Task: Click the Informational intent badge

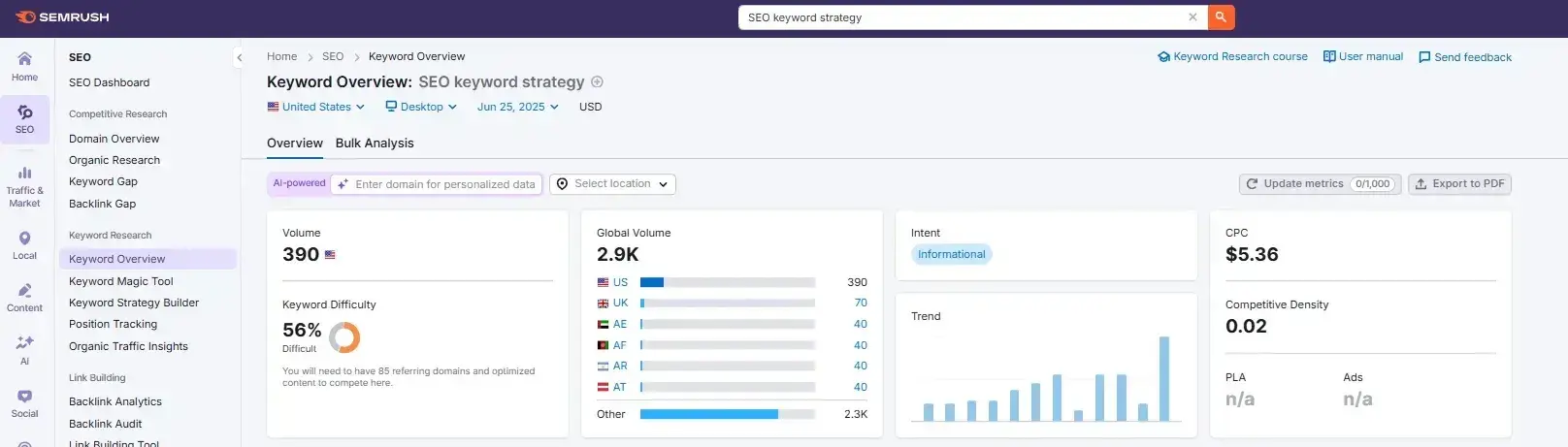Action: (x=951, y=254)
